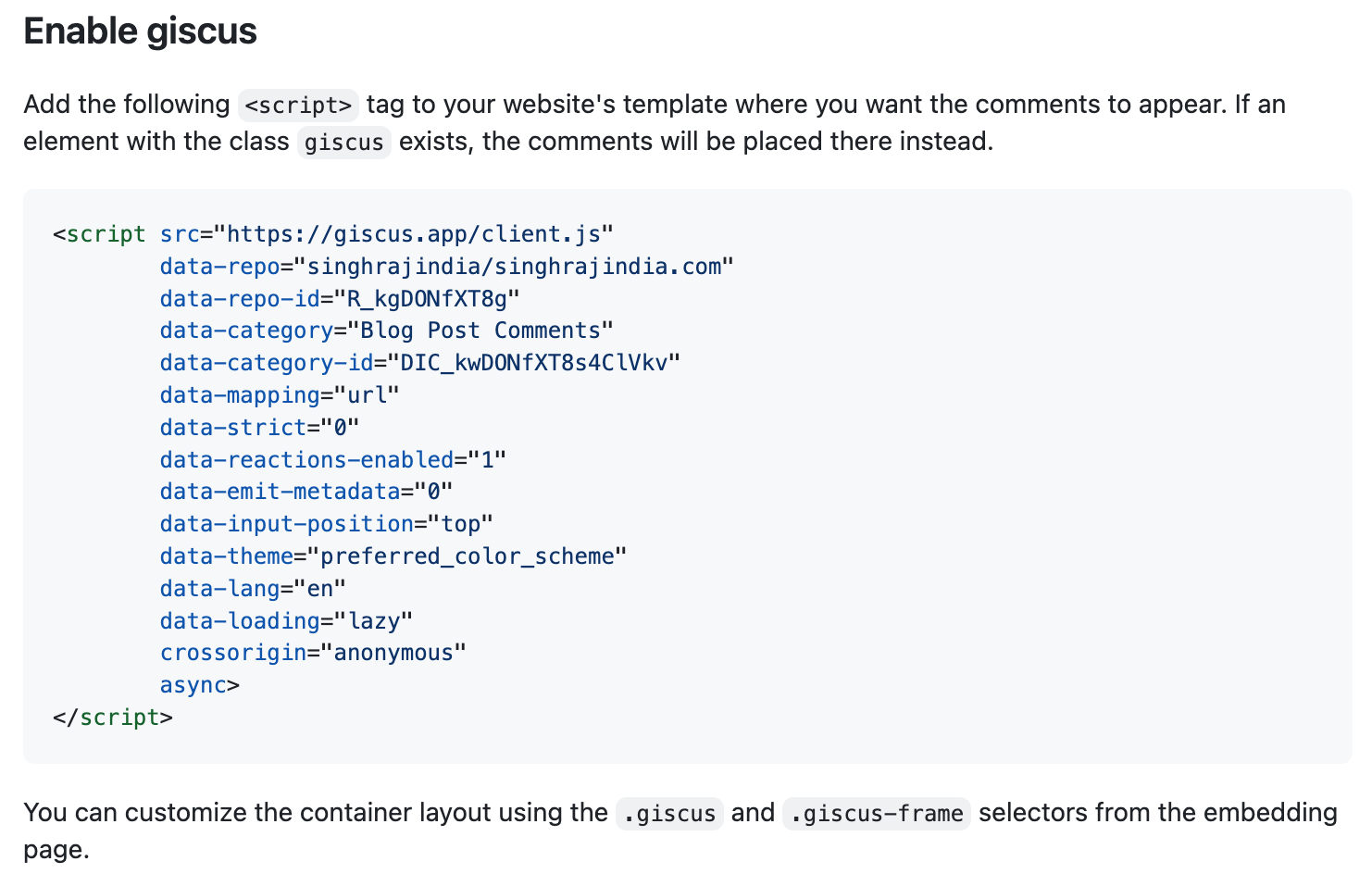
Task: Click the preferred_color_scheme theme value
Action: click(x=467, y=556)
